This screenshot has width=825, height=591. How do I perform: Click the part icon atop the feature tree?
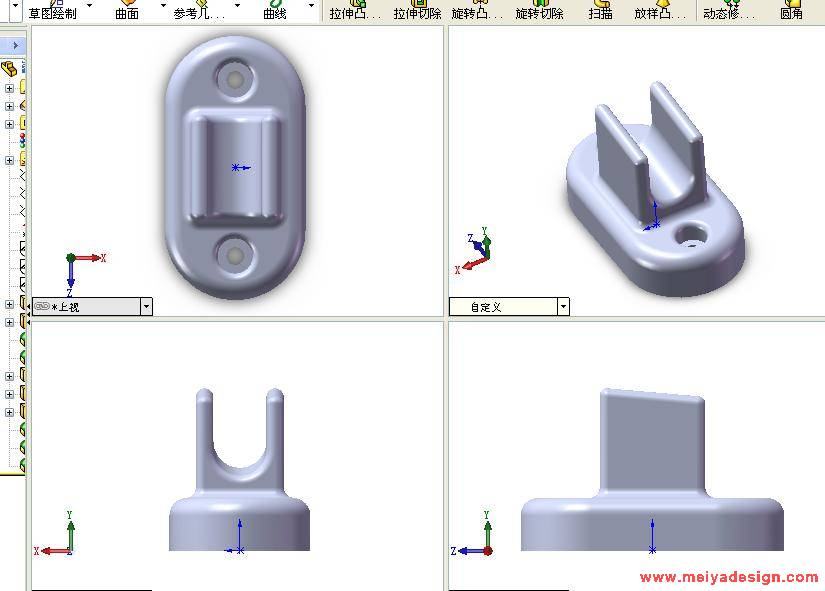tap(10, 68)
